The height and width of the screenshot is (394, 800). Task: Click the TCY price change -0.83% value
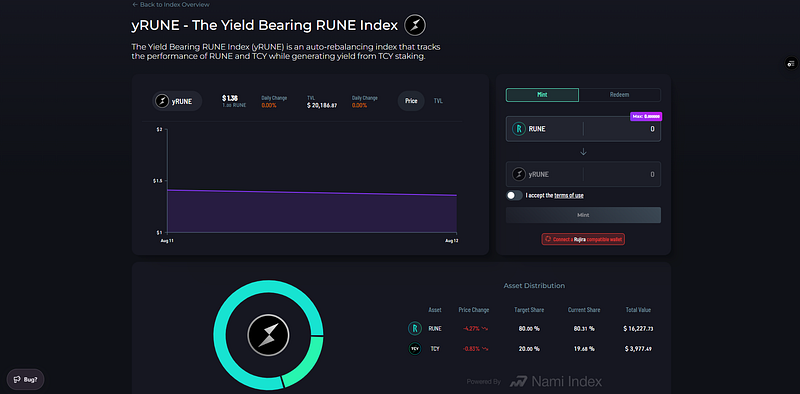point(476,349)
